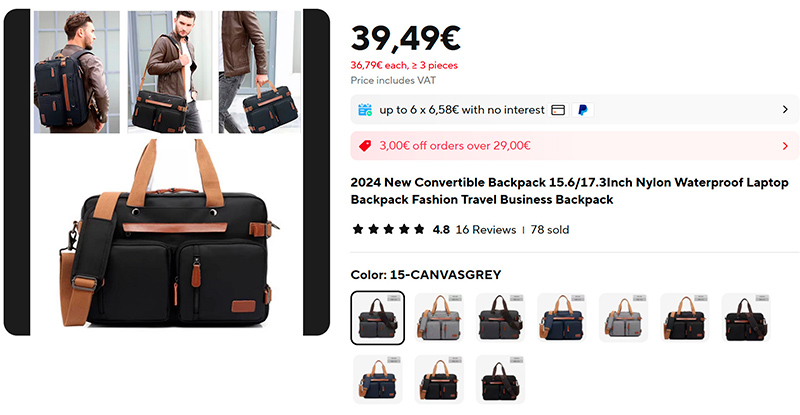800x415 pixels.
Task: View the hand-carried briefcase photo
Action: (260, 72)
